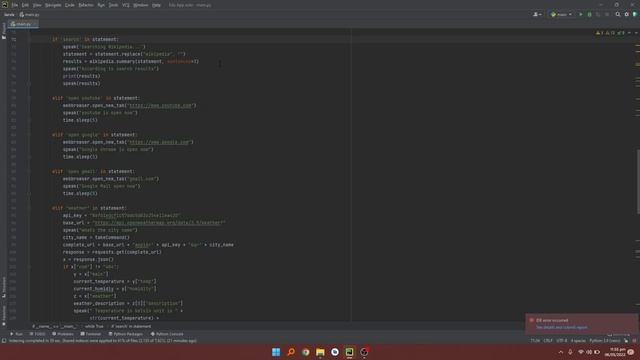Open the Python Packages tool window tab
This screenshot has height=360, width=640.
coord(125,334)
